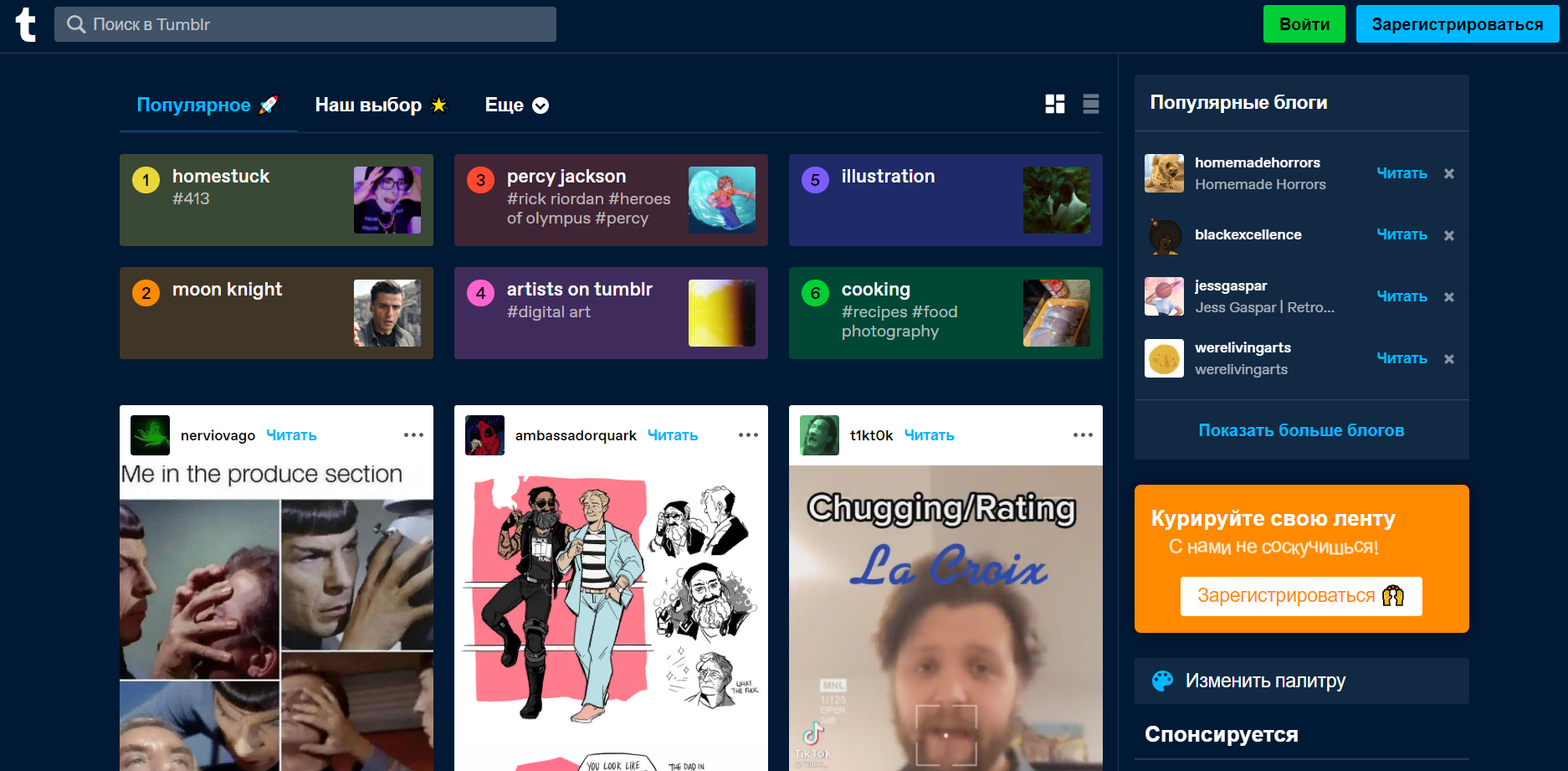Click Зарегистрироваться in the orange banner

pyautogui.click(x=1301, y=596)
